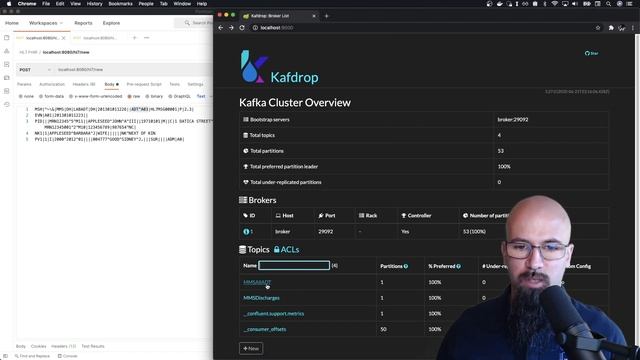
Task: Open the Postman tab options ellipsis
Action: point(147,38)
